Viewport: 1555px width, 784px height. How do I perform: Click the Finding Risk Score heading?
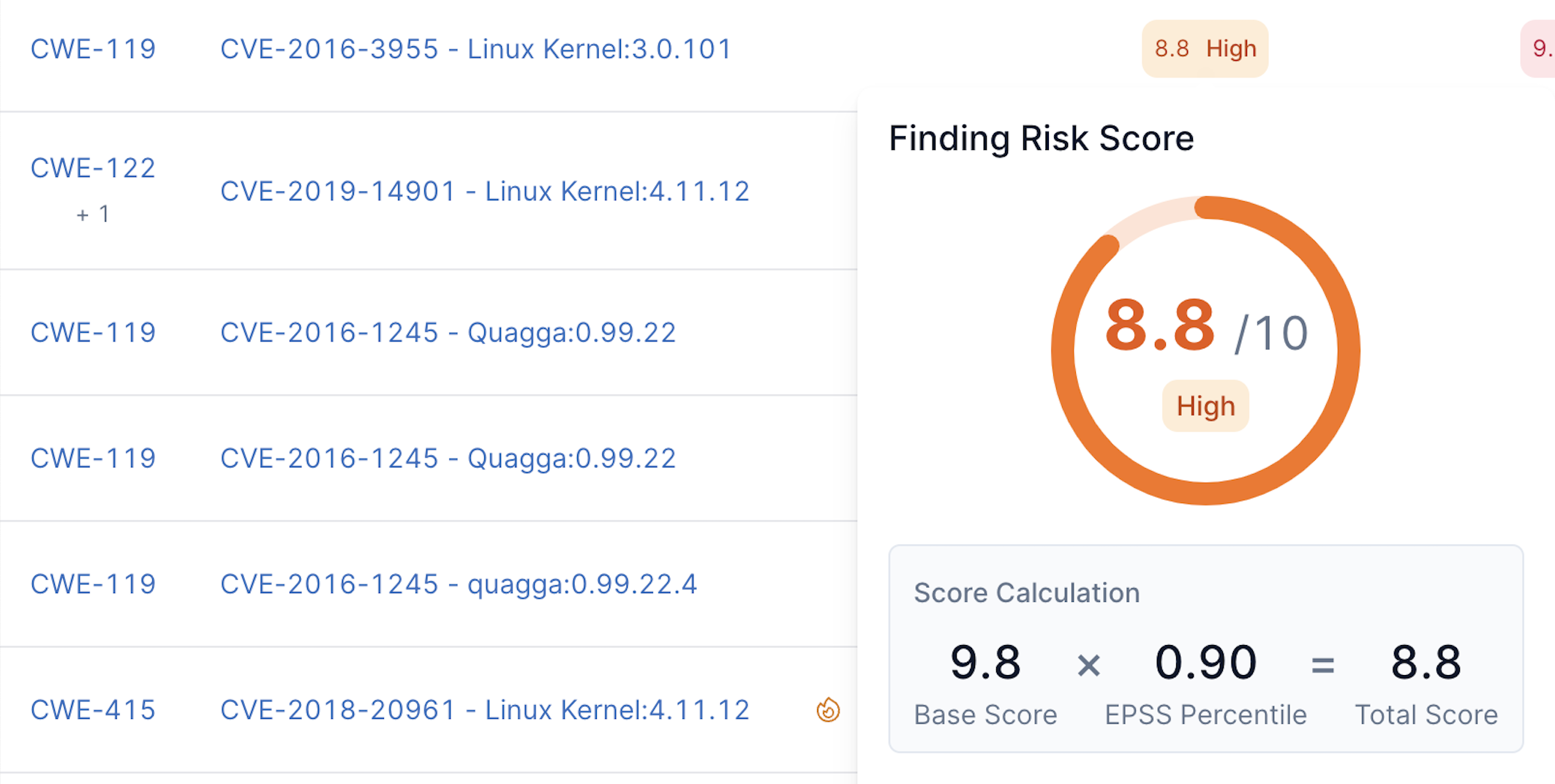coord(1041,138)
